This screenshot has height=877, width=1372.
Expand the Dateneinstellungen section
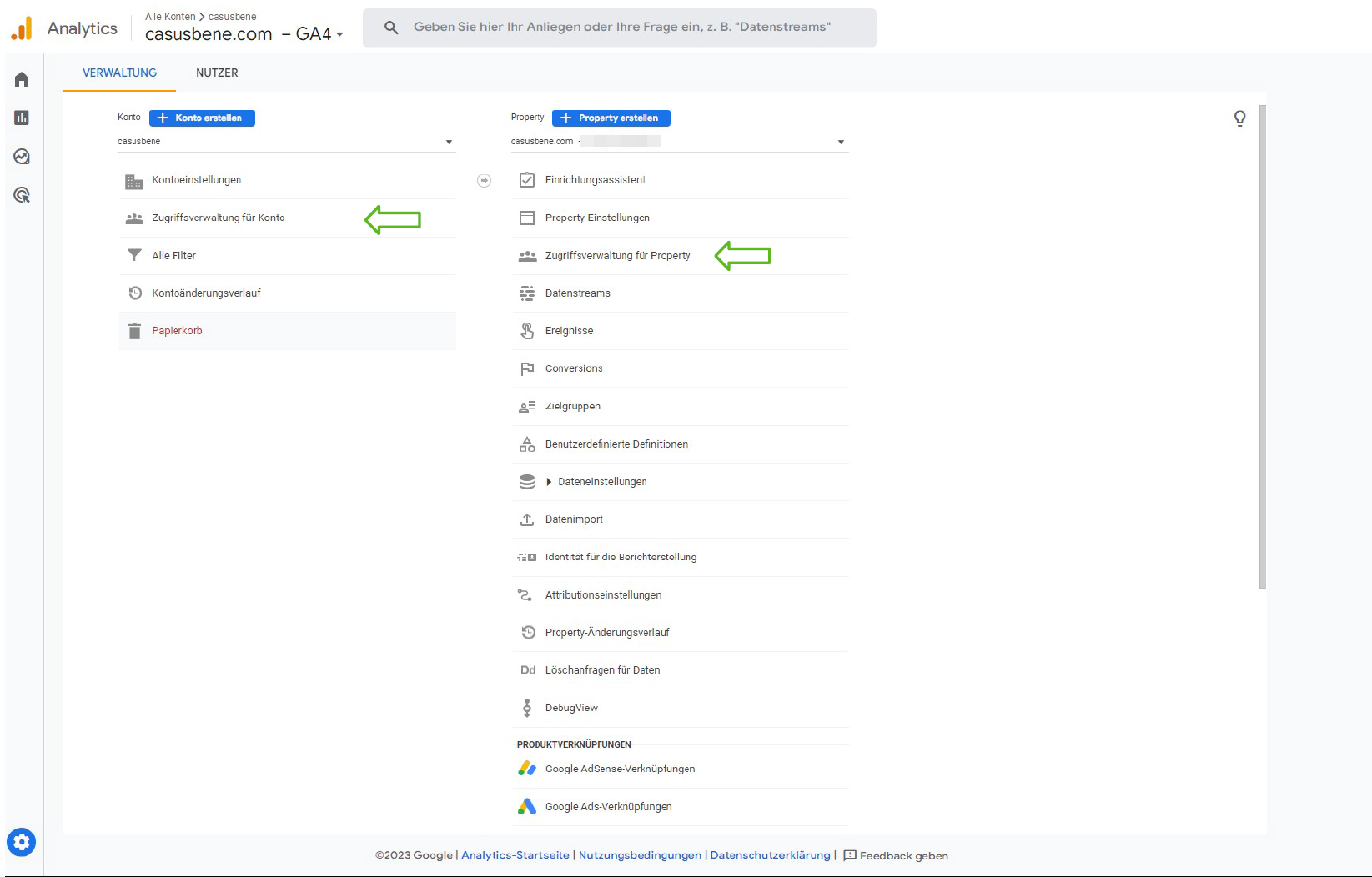[549, 482]
